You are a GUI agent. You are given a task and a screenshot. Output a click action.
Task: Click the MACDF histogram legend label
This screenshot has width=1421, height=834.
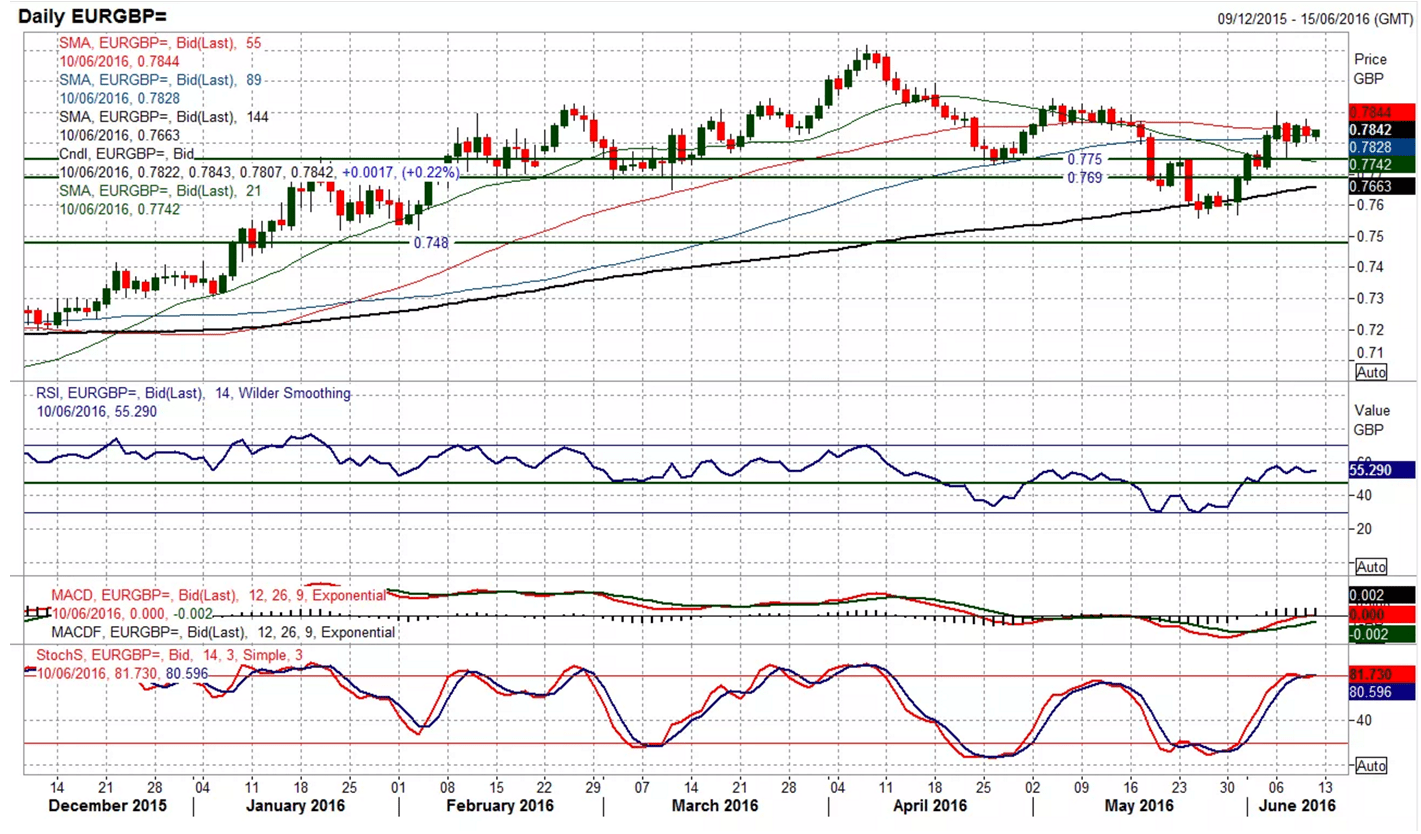(x=223, y=632)
